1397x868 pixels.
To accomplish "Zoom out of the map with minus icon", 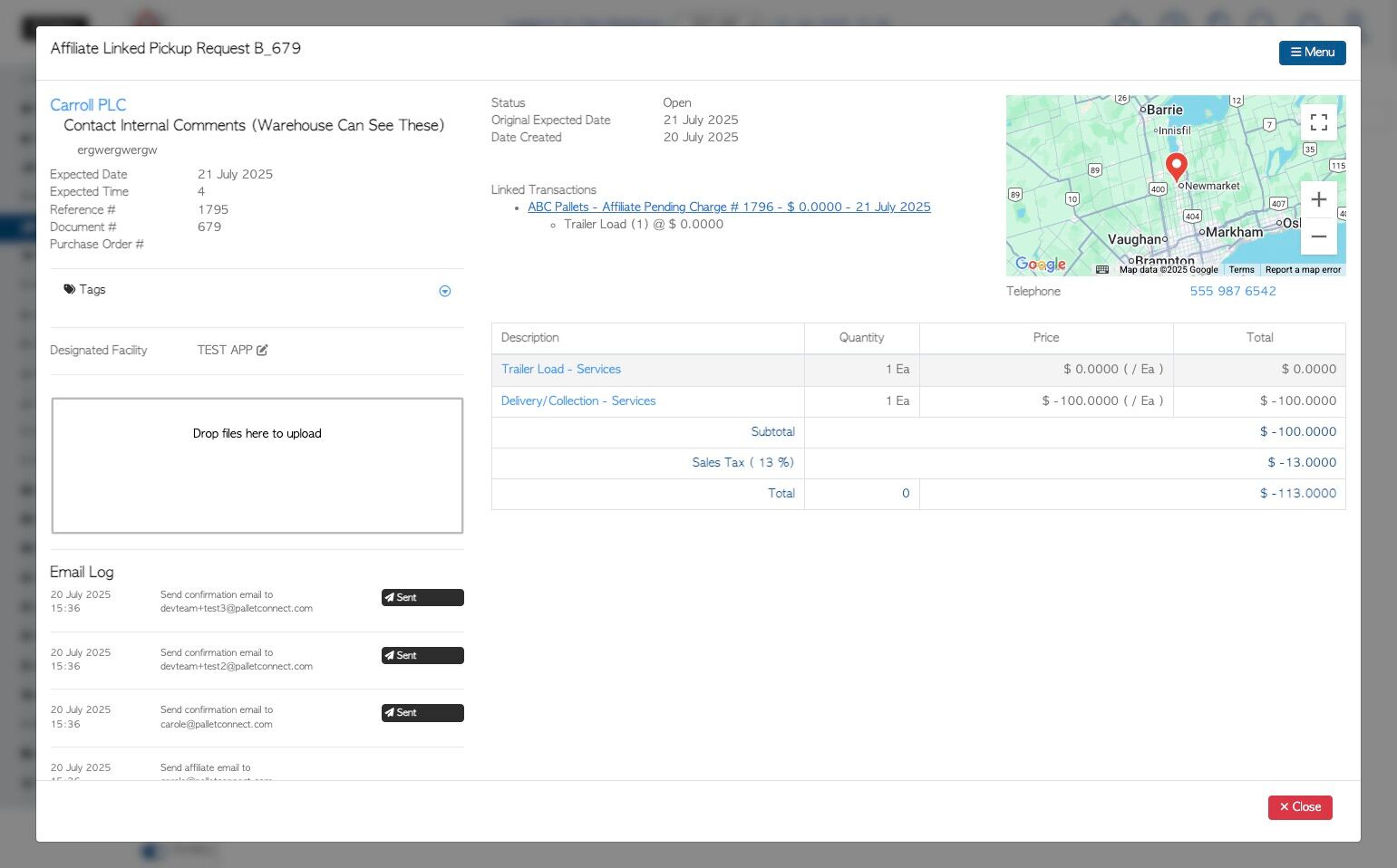I will pyautogui.click(x=1319, y=236).
